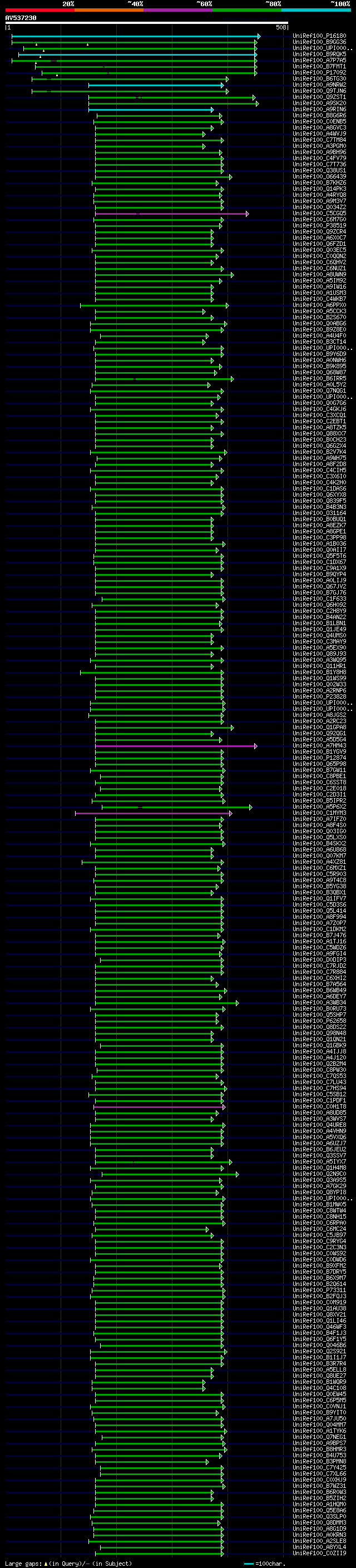Open hit UniRef100_P17092

tap(319, 72)
